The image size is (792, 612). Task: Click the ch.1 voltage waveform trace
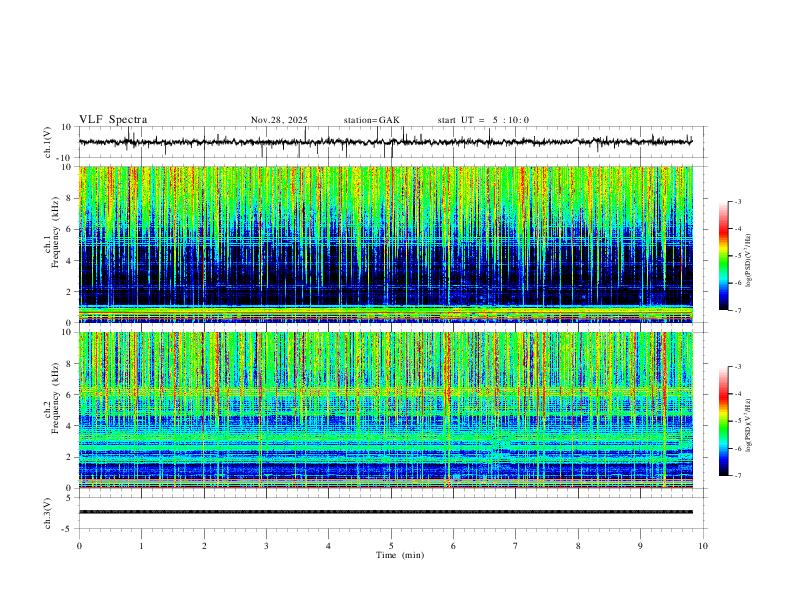coord(385,142)
